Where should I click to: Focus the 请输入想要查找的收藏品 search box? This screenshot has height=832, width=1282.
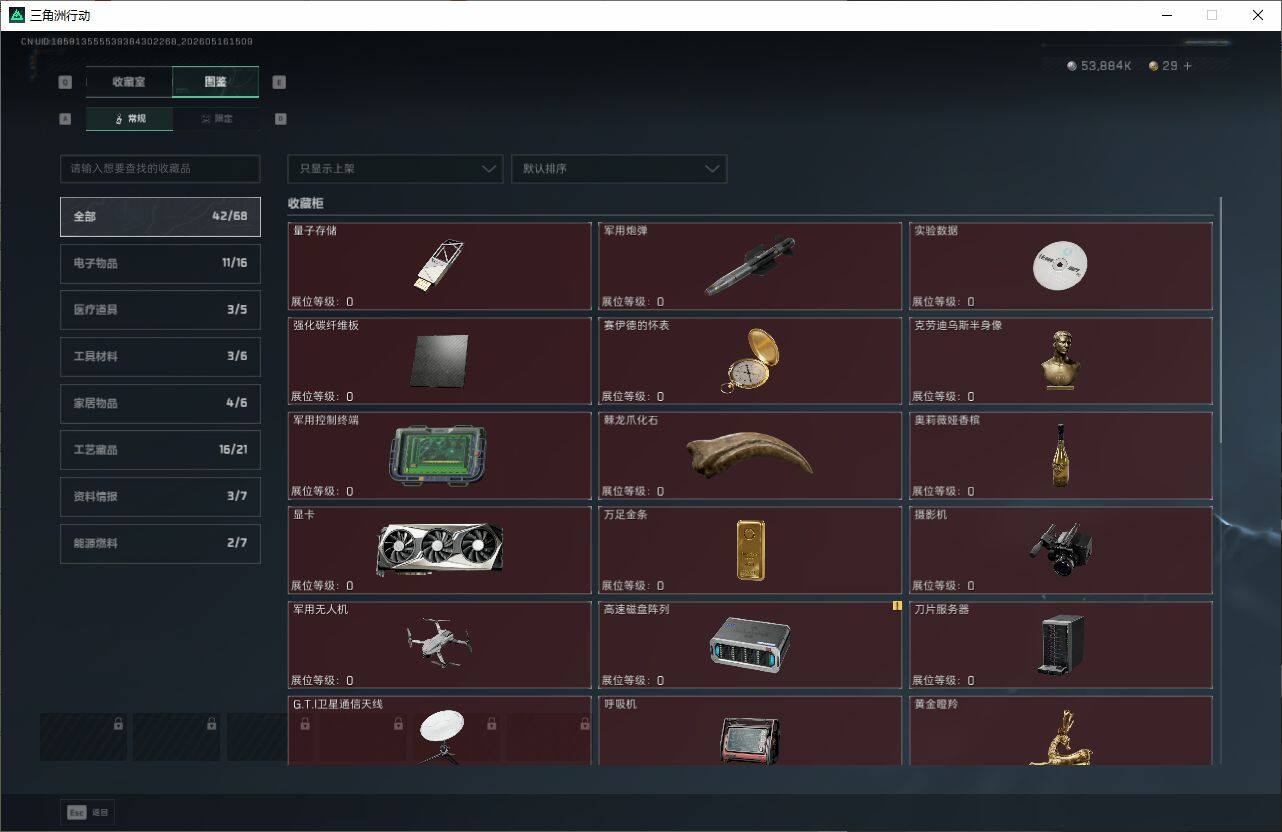pos(160,169)
